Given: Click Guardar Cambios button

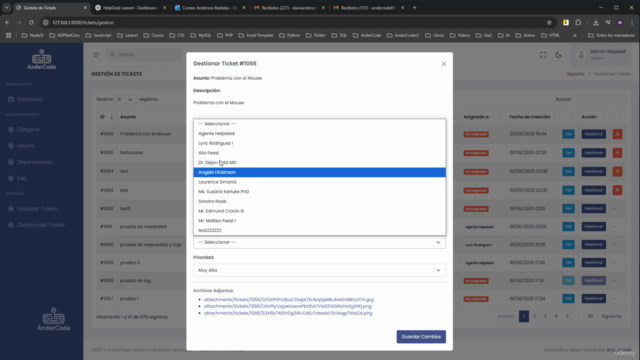Looking at the screenshot, I should 421,337.
